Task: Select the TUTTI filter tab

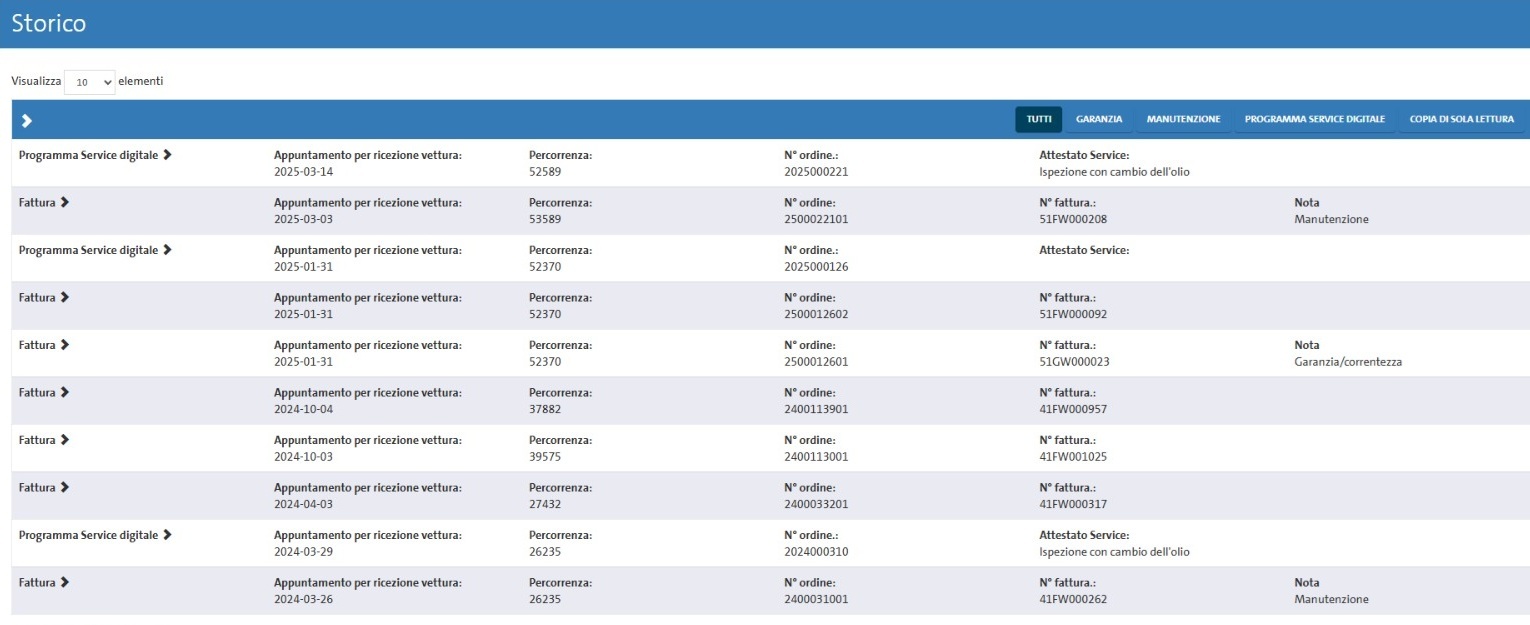Action: 1038,119
